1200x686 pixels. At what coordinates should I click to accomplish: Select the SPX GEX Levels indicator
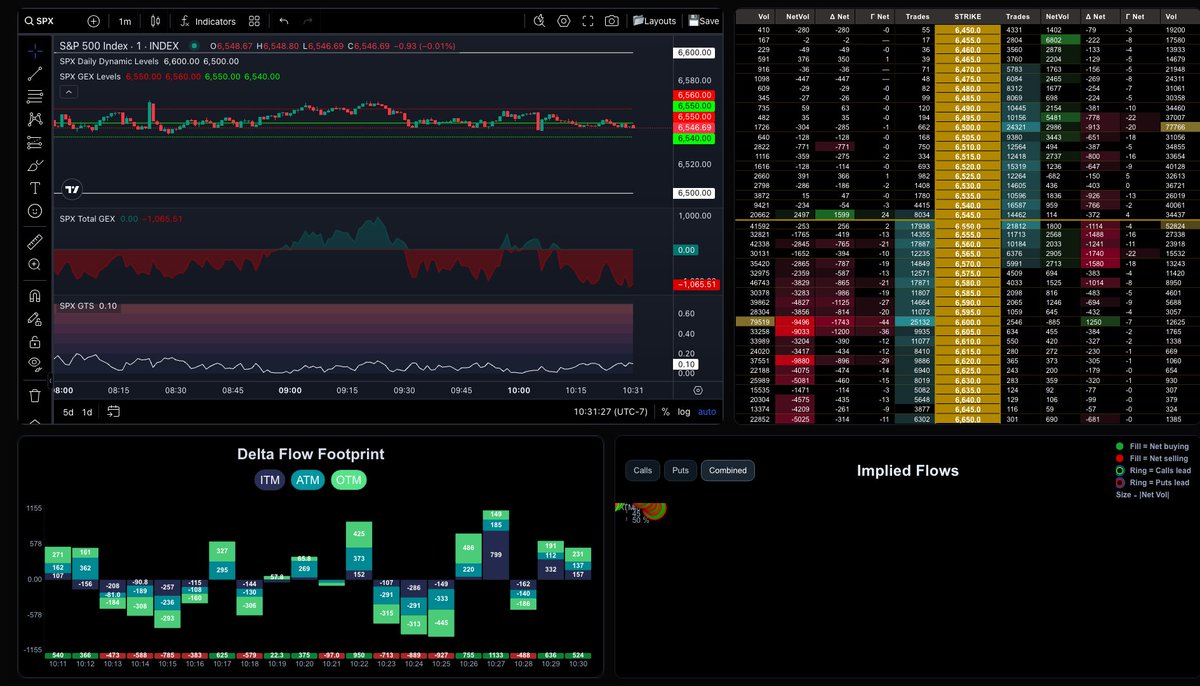(90, 76)
